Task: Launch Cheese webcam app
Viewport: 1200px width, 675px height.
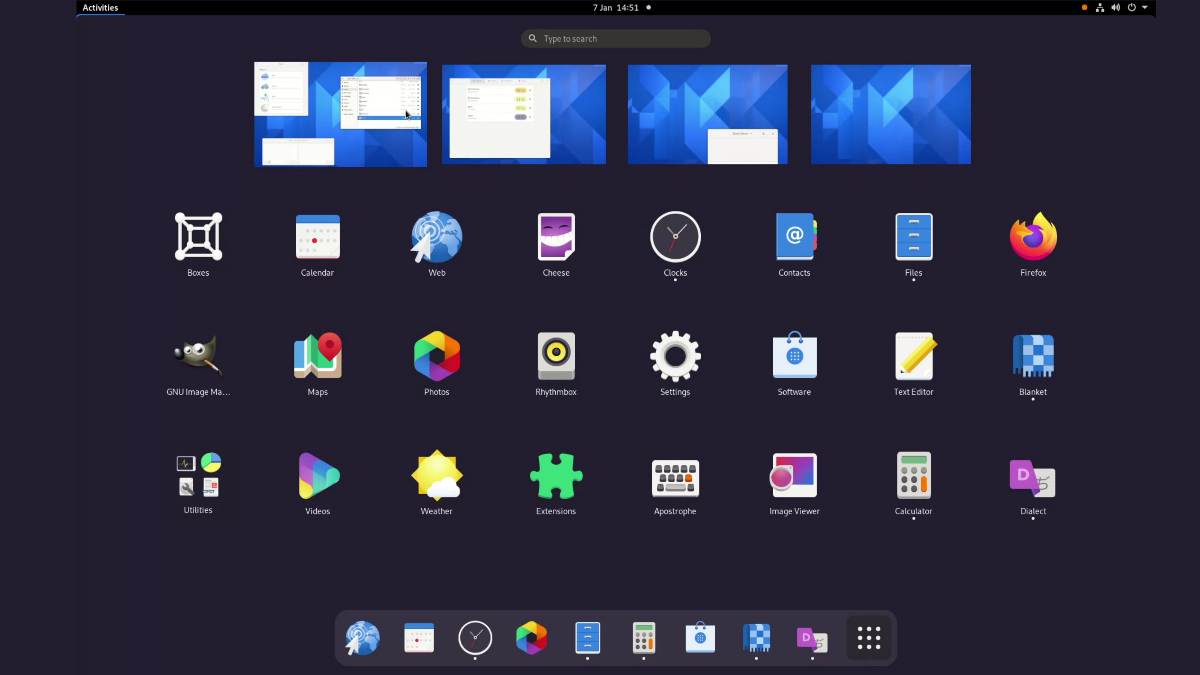Action: click(556, 237)
